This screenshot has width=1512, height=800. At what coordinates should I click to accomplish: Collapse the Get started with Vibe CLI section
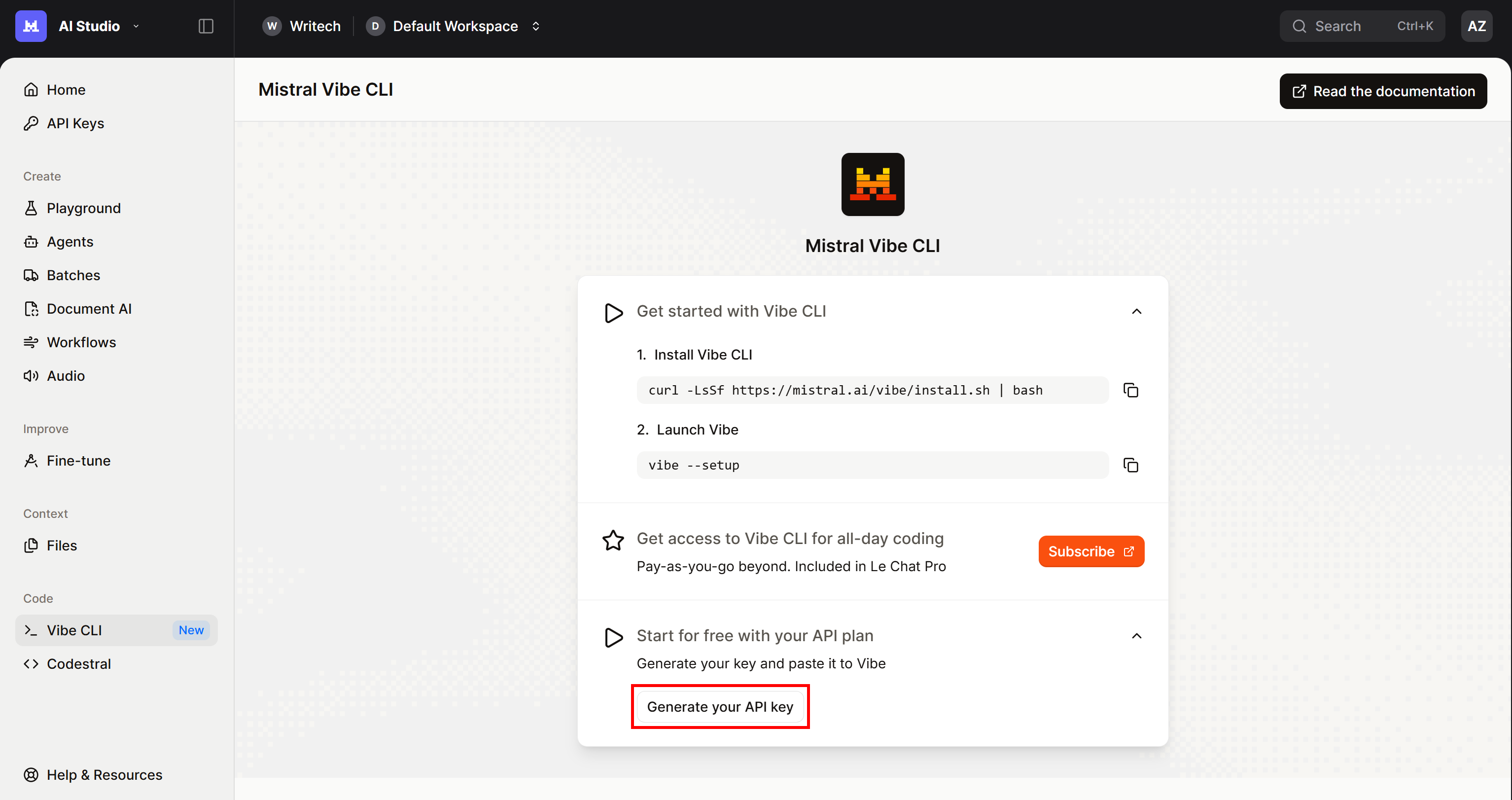tap(1136, 311)
